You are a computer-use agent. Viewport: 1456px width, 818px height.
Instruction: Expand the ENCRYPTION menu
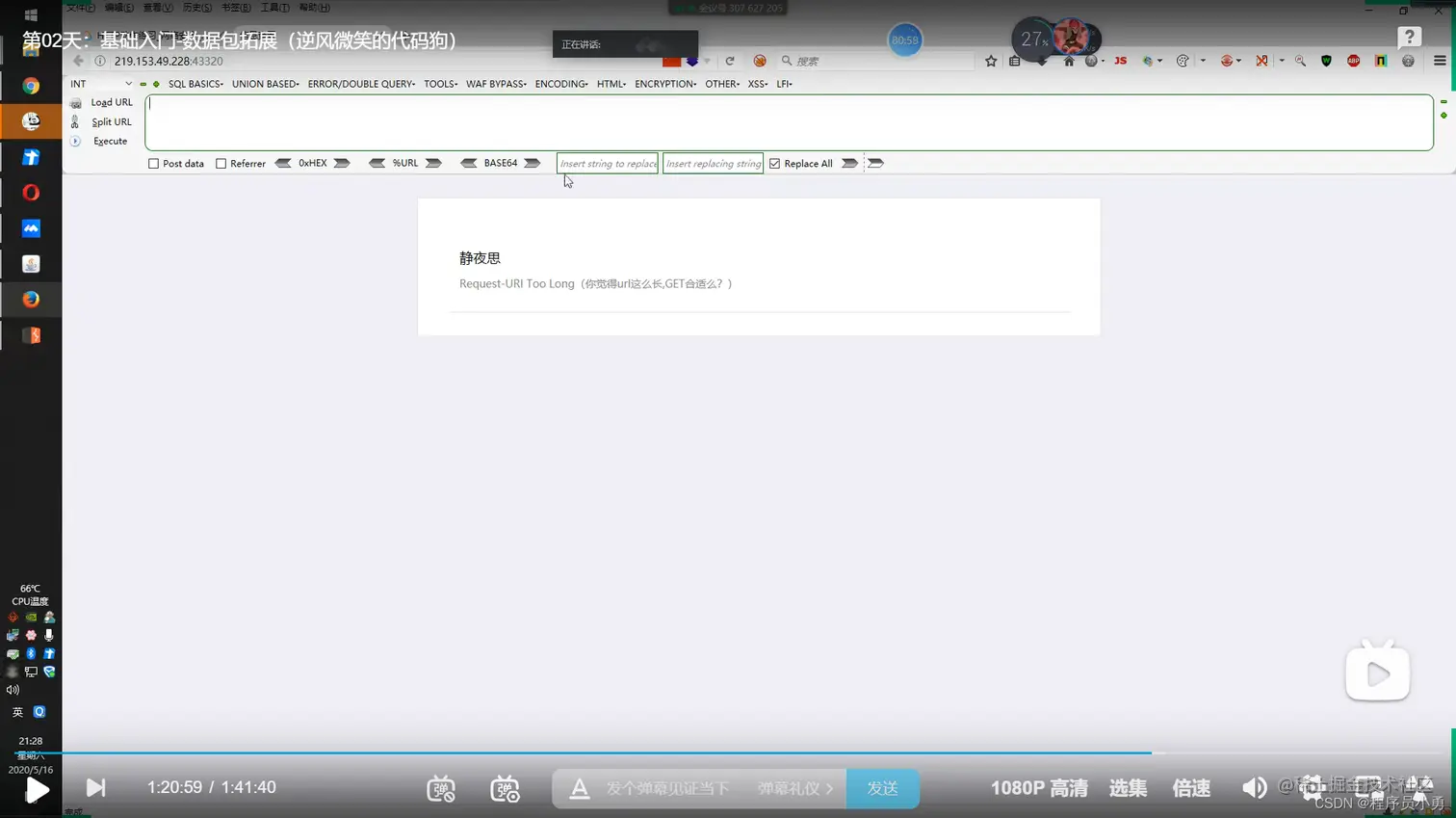point(665,84)
